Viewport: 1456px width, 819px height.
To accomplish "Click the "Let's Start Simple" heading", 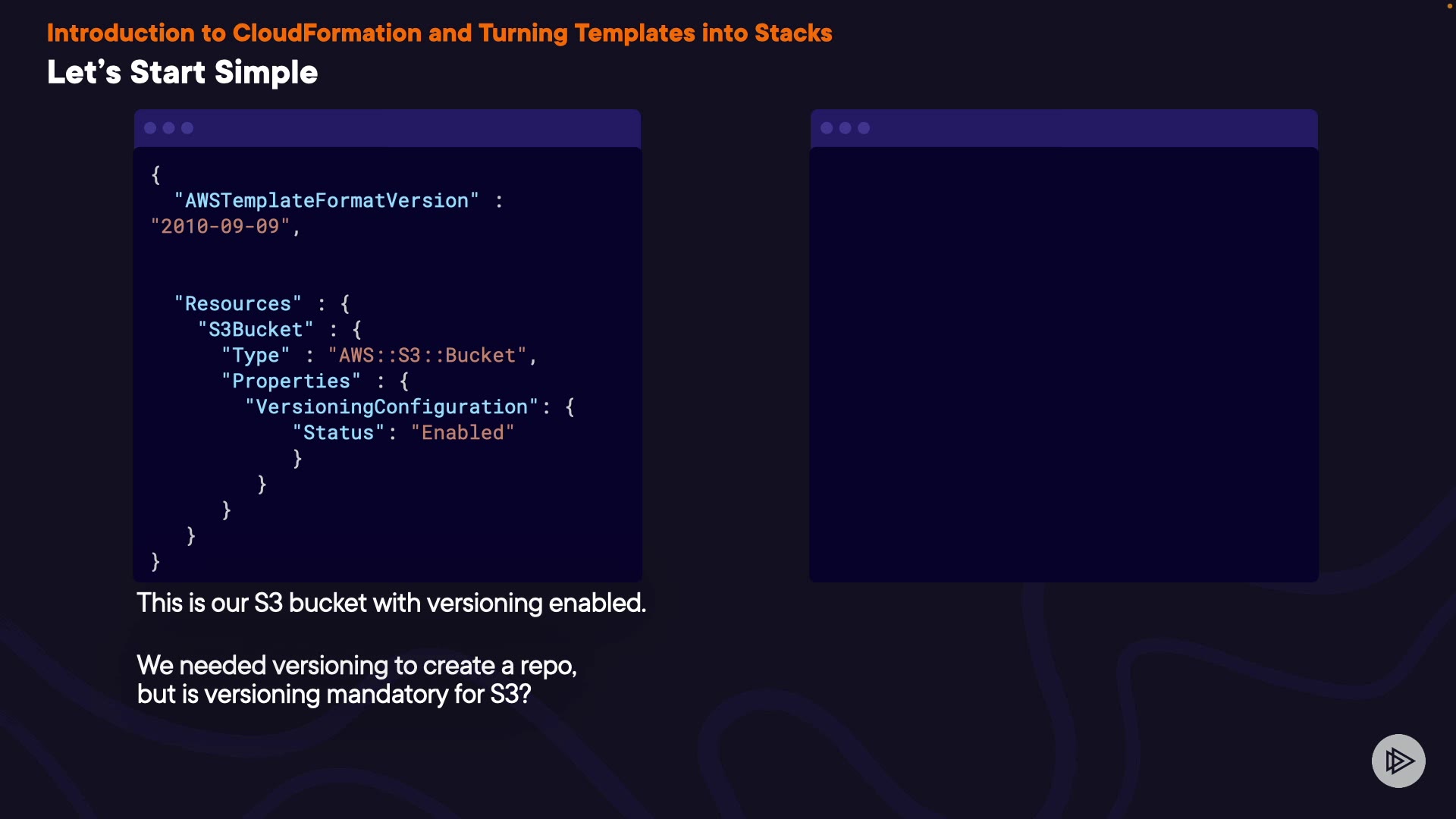I will pos(182,73).
